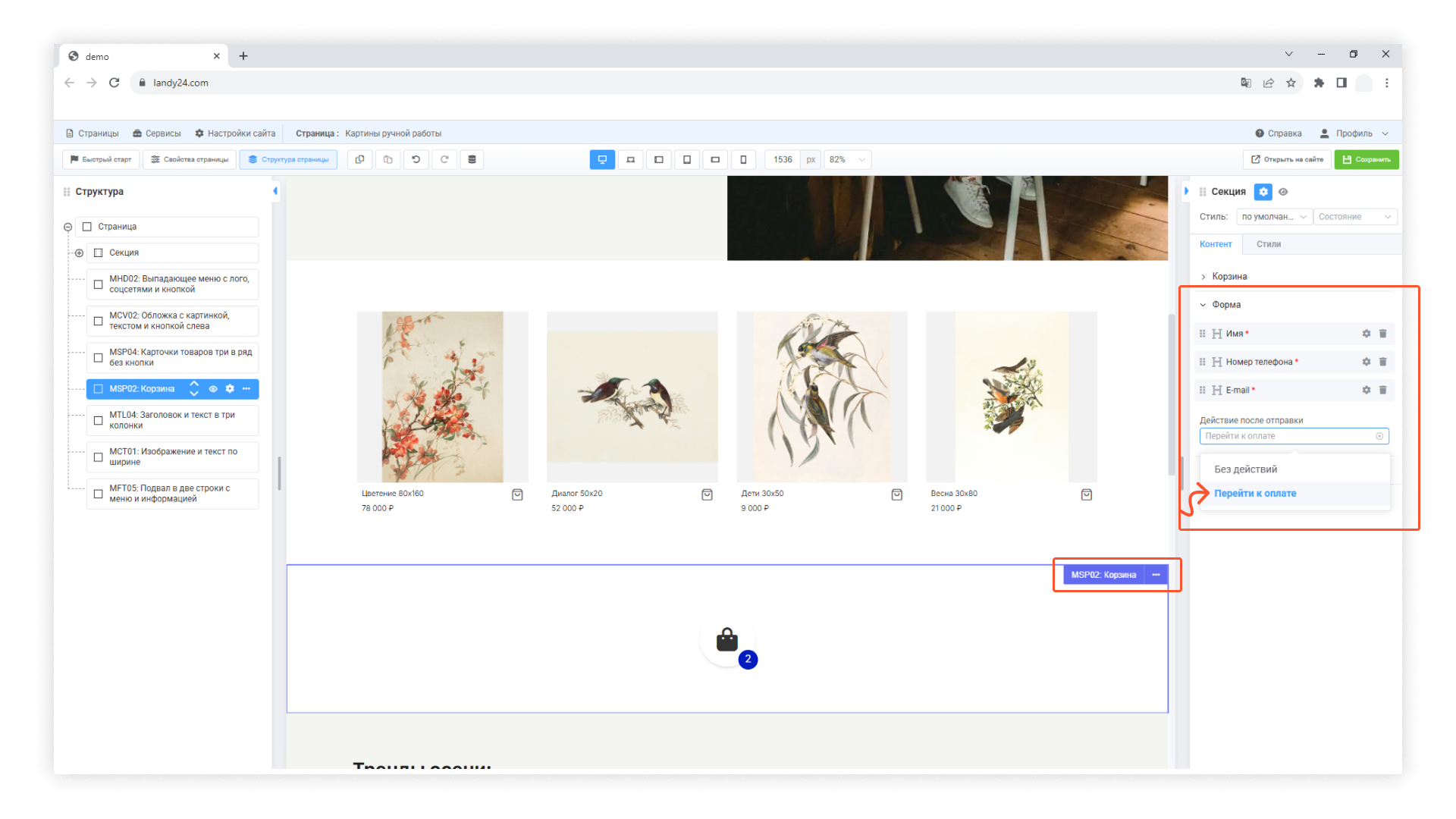Image resolution: width=1456 pixels, height=819 pixels.
Task: Open the Сервисы menu
Action: (157, 133)
